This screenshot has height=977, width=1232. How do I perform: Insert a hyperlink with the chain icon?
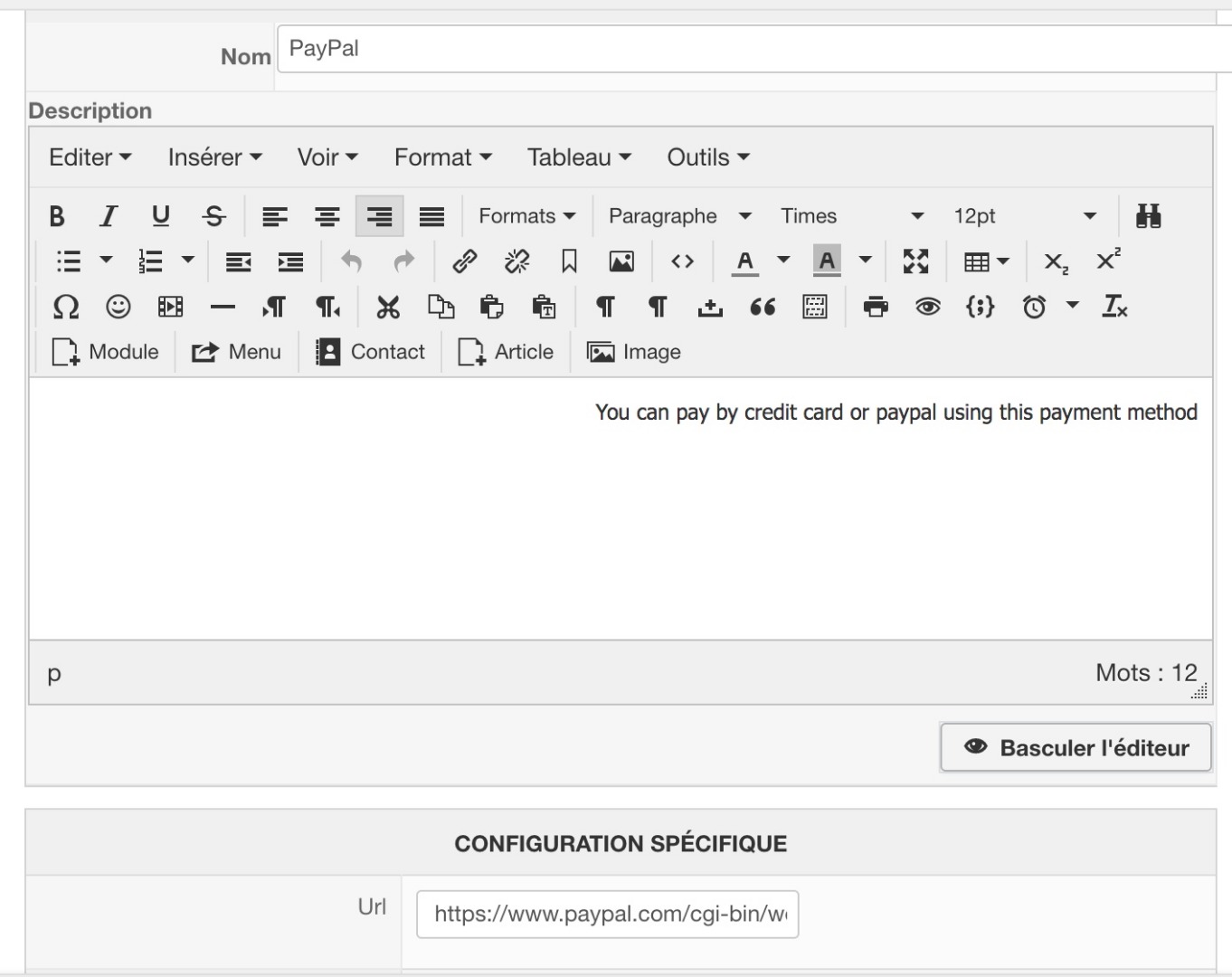(x=465, y=262)
